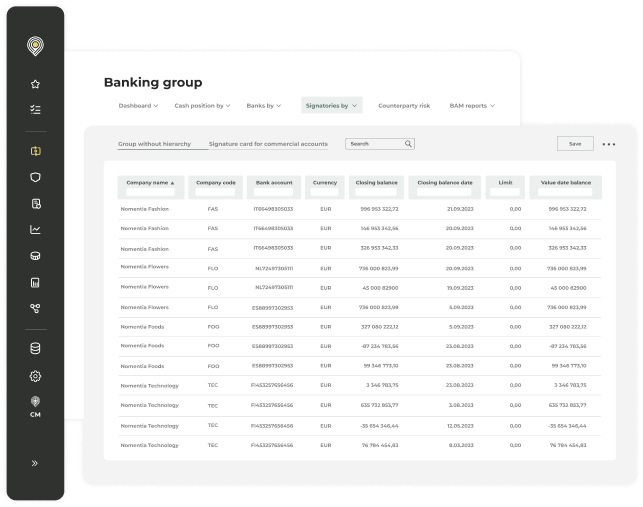Open the bar chart document icon
643x507 pixels.
click(x=35, y=283)
